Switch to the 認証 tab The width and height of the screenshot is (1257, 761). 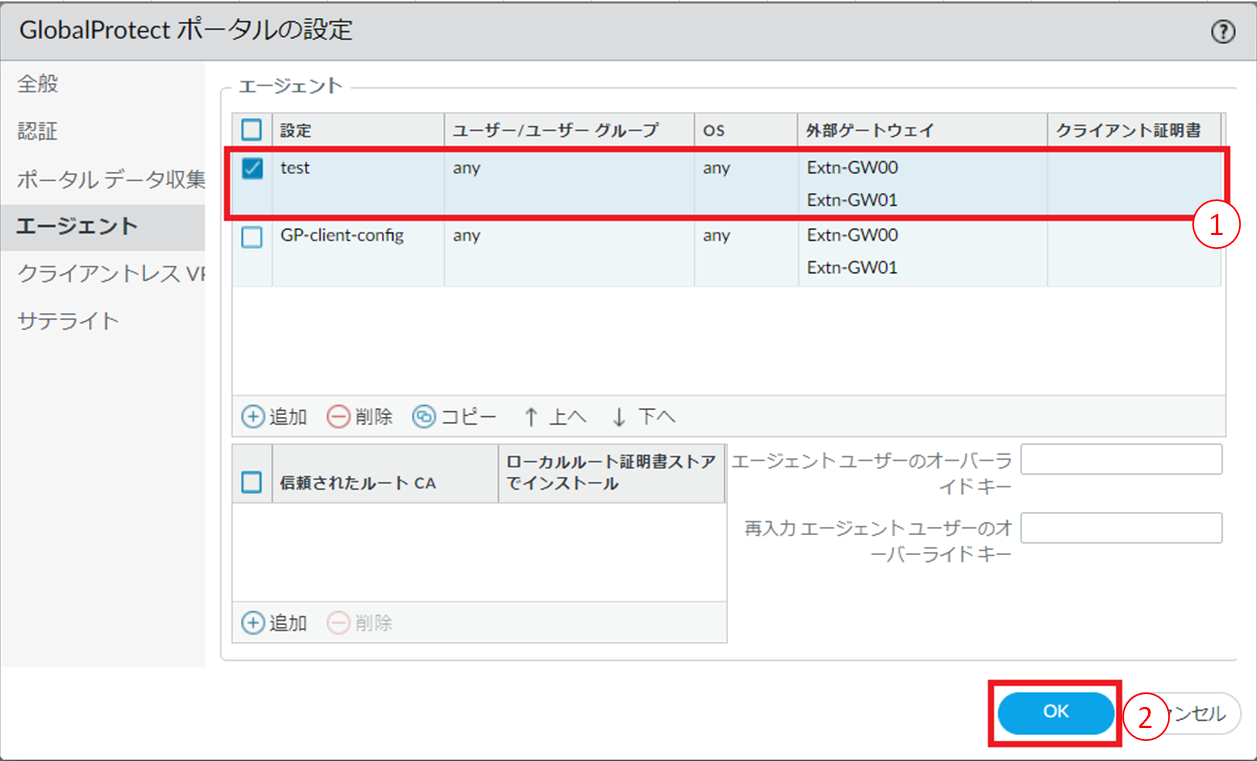point(38,132)
